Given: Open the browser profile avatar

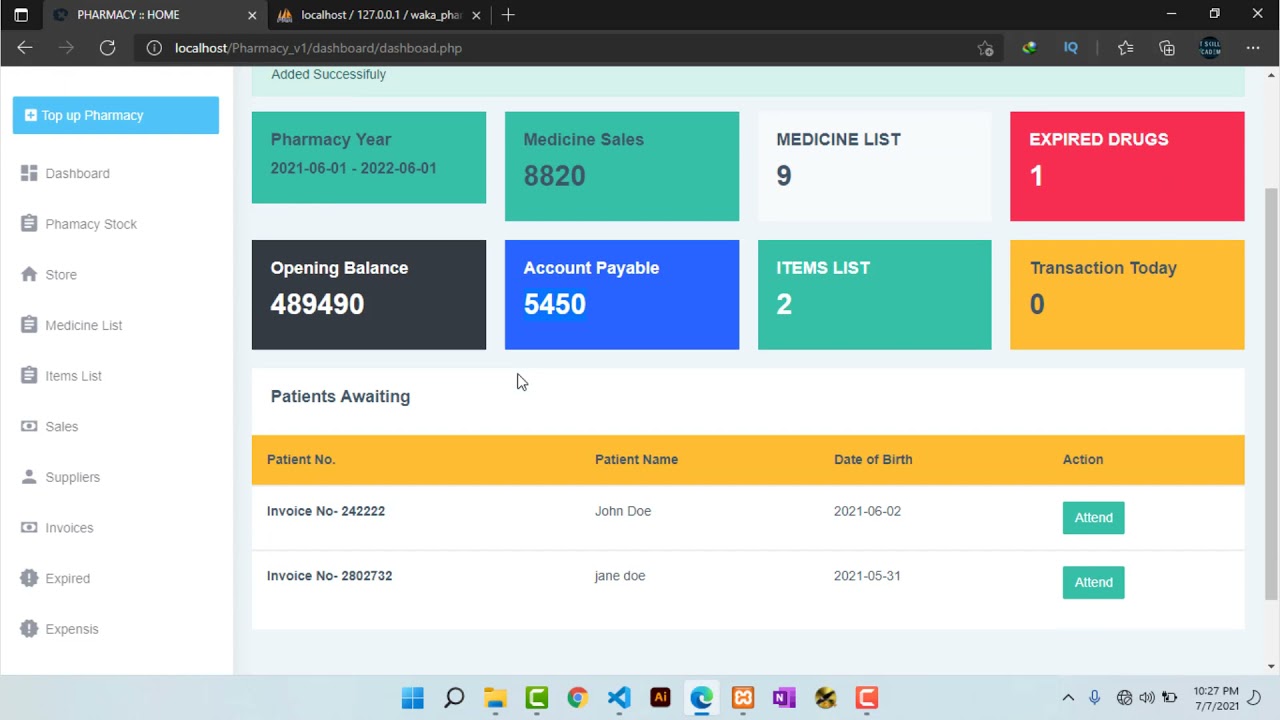Looking at the screenshot, I should tap(1210, 47).
